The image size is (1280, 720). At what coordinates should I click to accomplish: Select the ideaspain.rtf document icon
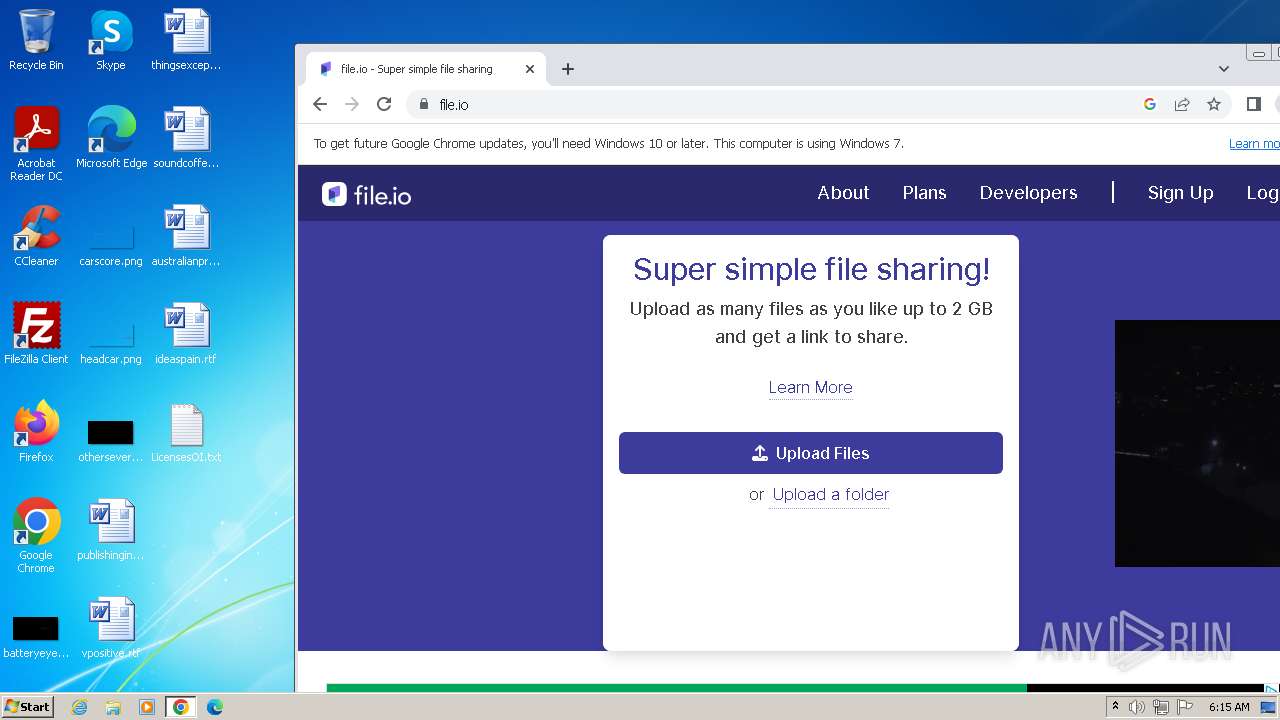186,334
